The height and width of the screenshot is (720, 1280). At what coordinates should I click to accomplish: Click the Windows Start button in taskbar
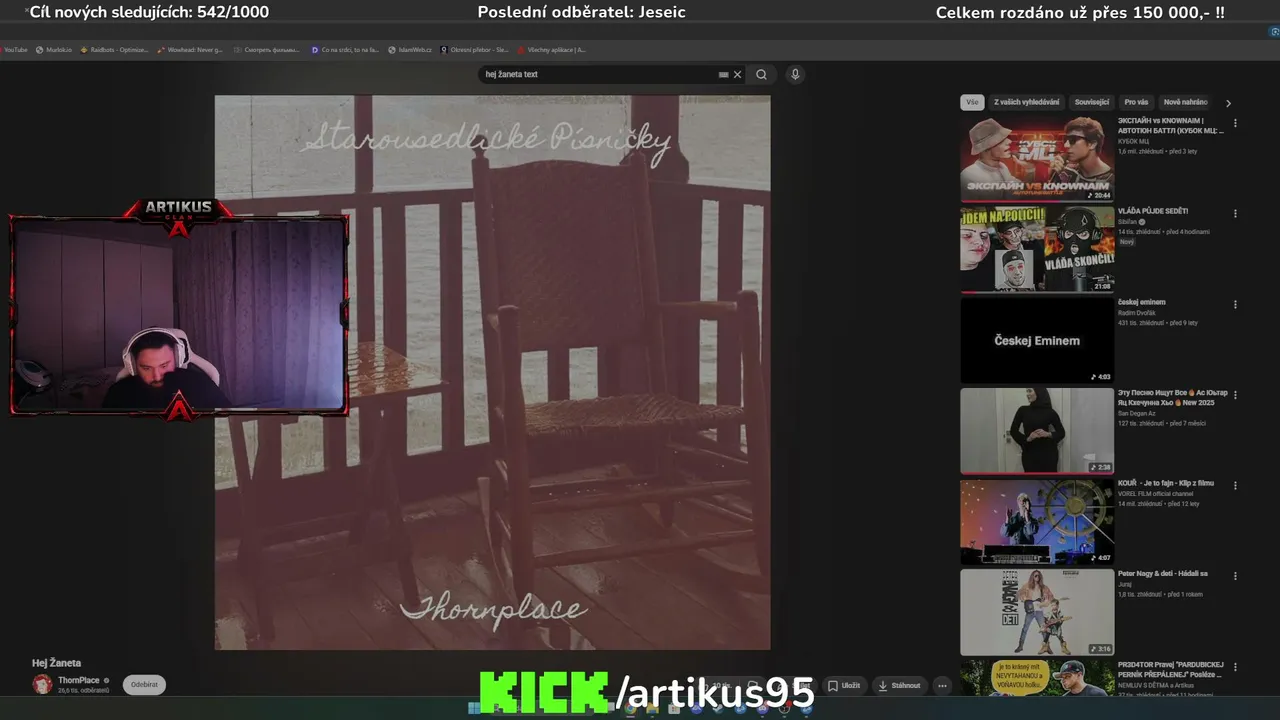pyautogui.click(x=474, y=709)
